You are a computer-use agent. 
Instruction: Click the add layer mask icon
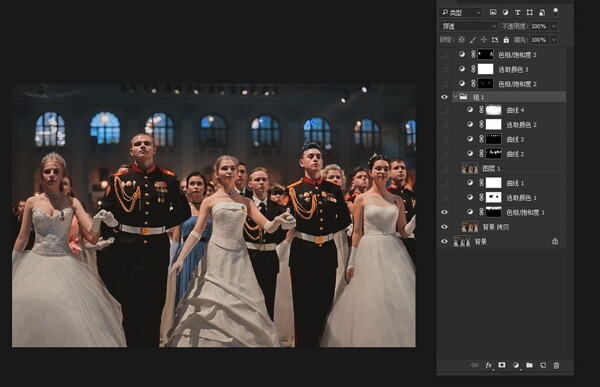[502, 365]
